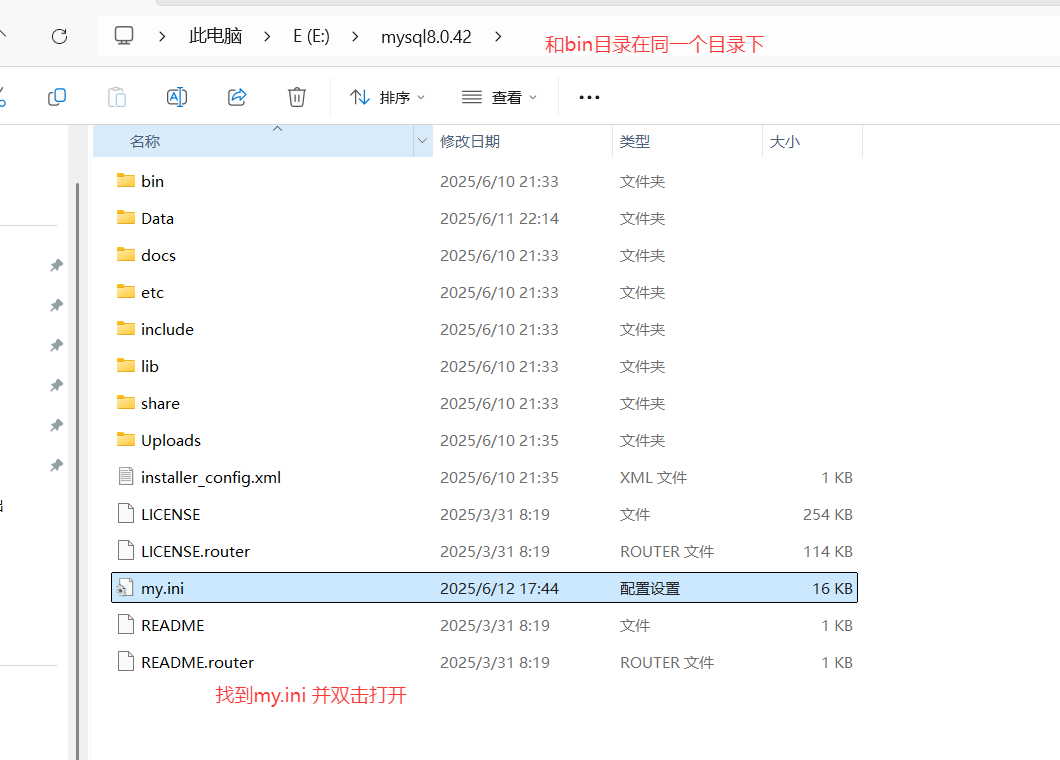Click the 配置设置 type cell
The width and height of the screenshot is (1060, 760).
point(650,588)
